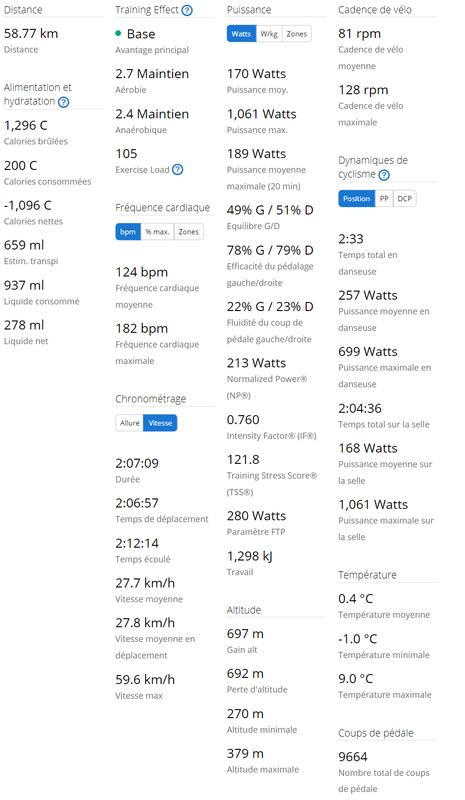Screen dimensions: 465x800
Task: Click the 280 Watts FTP setting
Action: pos(256,516)
